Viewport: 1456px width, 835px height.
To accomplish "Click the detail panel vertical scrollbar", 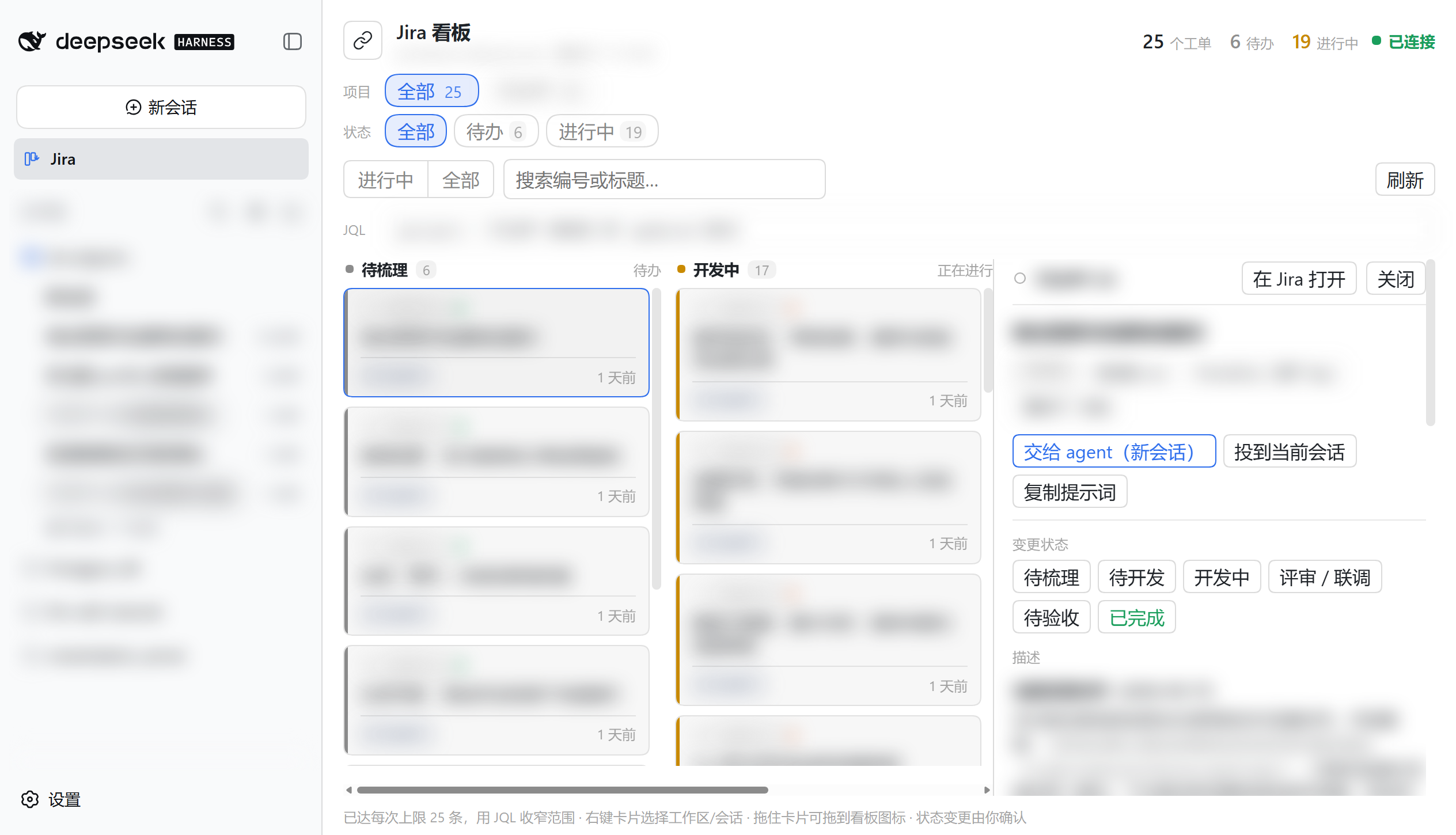I will point(1430,343).
